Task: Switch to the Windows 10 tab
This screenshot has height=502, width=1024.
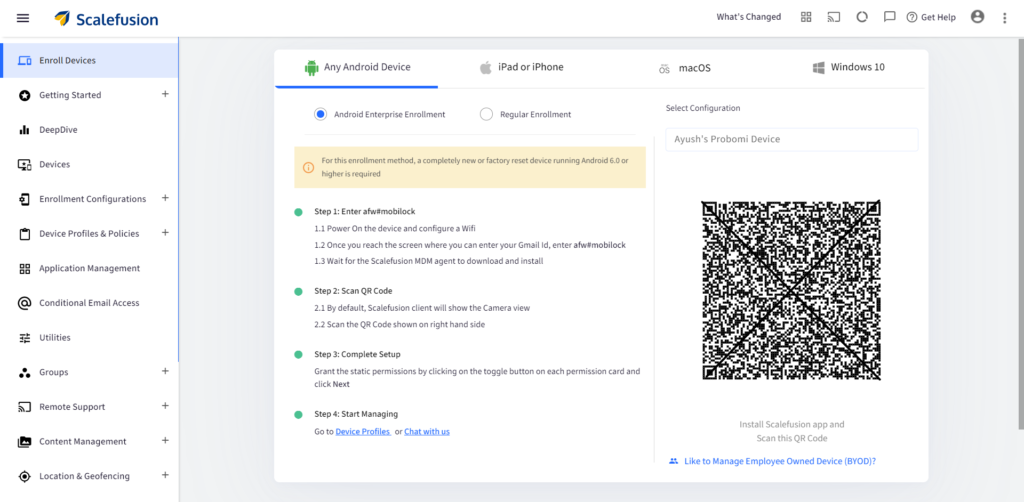Action: [x=848, y=68]
